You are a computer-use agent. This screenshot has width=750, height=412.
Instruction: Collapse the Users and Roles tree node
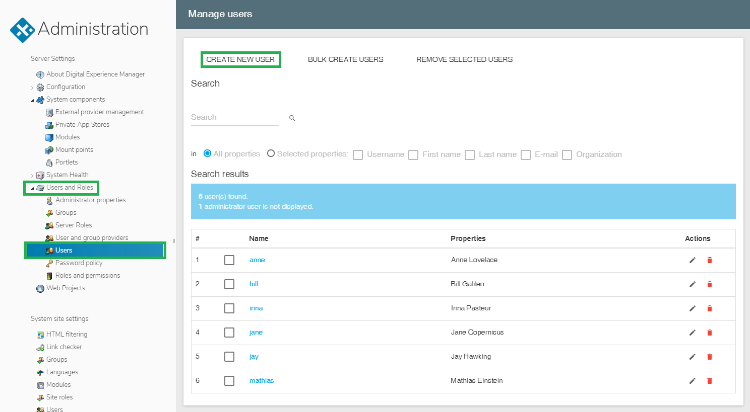point(32,189)
